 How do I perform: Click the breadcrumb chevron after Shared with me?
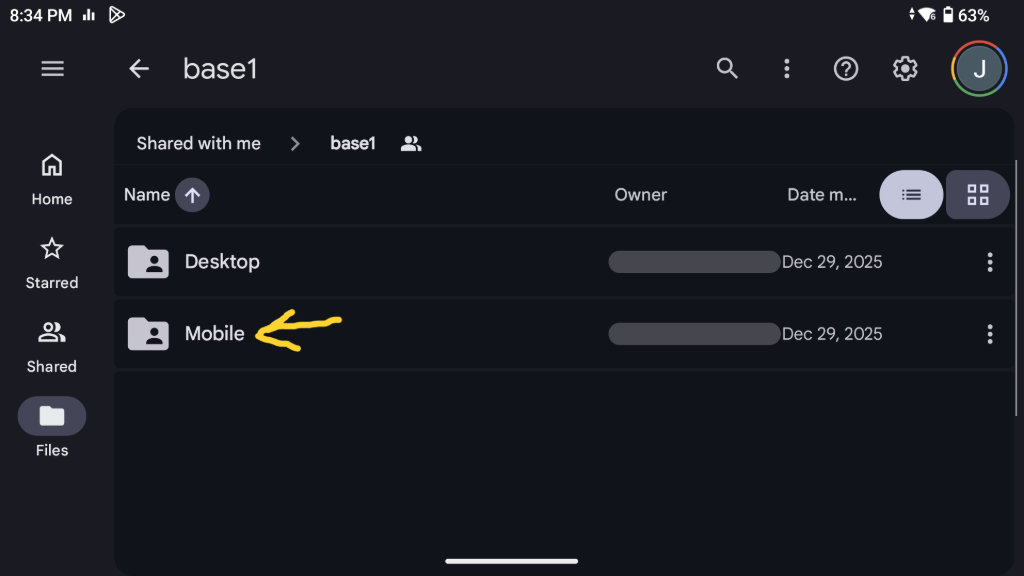(x=295, y=143)
